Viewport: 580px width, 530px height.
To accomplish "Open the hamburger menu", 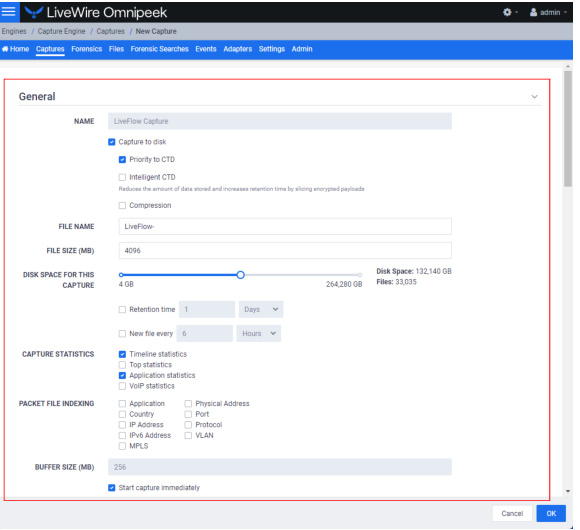I will [x=9, y=11].
